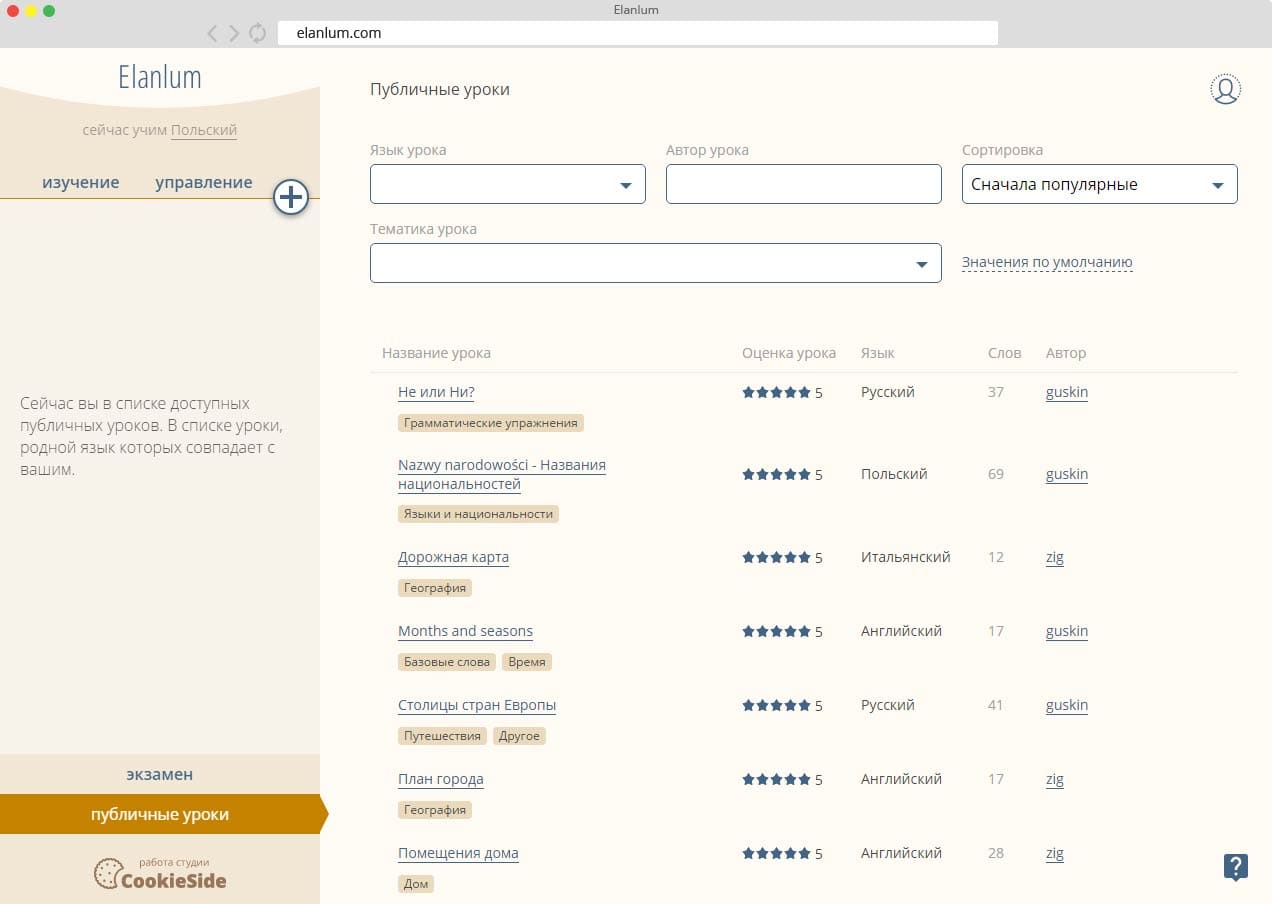Viewport: 1272px width, 904px height.
Task: Go back with the browser back arrow
Action: click(212, 33)
